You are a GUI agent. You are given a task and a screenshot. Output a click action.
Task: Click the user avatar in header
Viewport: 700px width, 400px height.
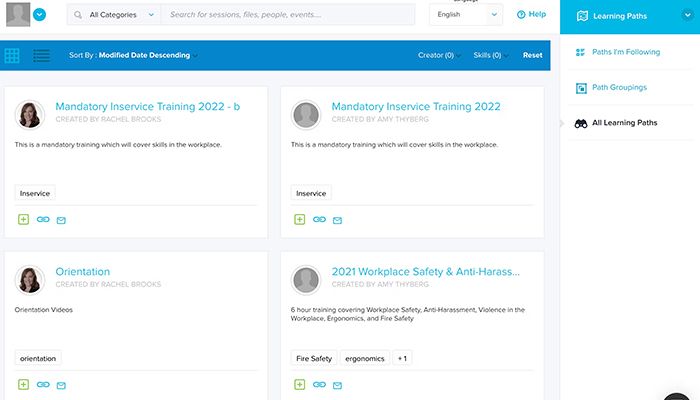(18, 14)
